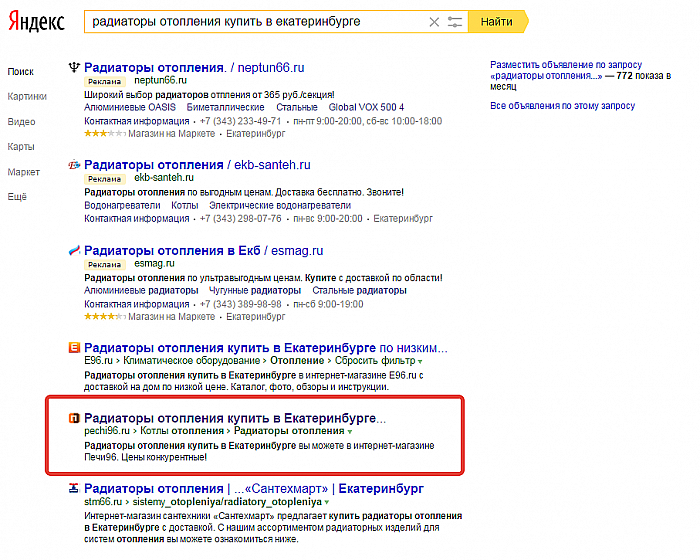The image size is (700, 560).
Task: Expand E96.ru result dropdown arrow
Action: (420, 361)
